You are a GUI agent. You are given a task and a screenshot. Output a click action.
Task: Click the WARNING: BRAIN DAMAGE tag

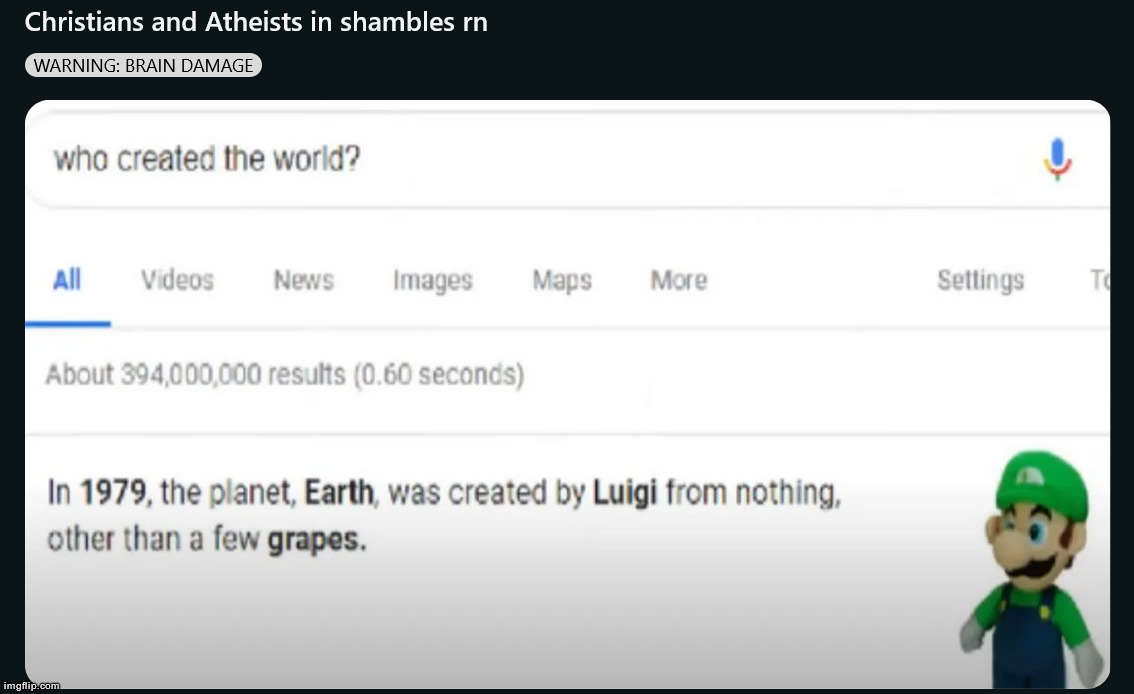[x=143, y=65]
